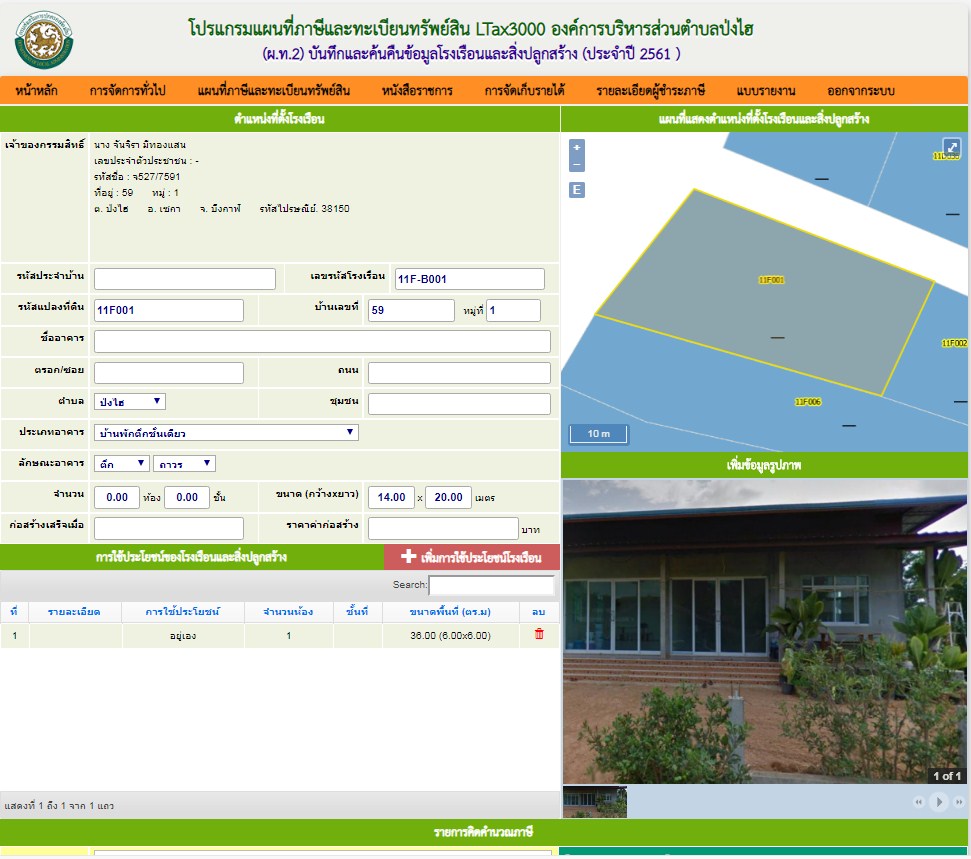Open the หน้าหลัก menu
The width and height of the screenshot is (971, 859).
tap(37, 90)
